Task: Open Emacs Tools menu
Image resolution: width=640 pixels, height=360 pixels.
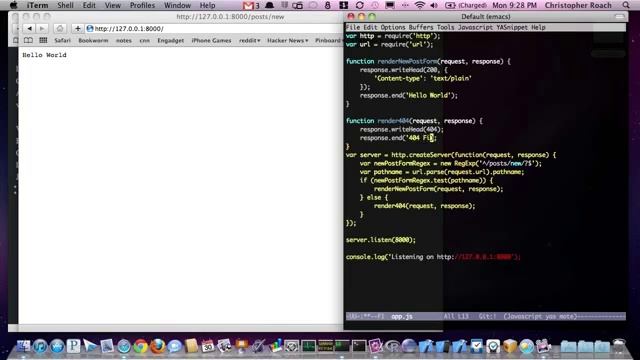Action: pyautogui.click(x=445, y=27)
